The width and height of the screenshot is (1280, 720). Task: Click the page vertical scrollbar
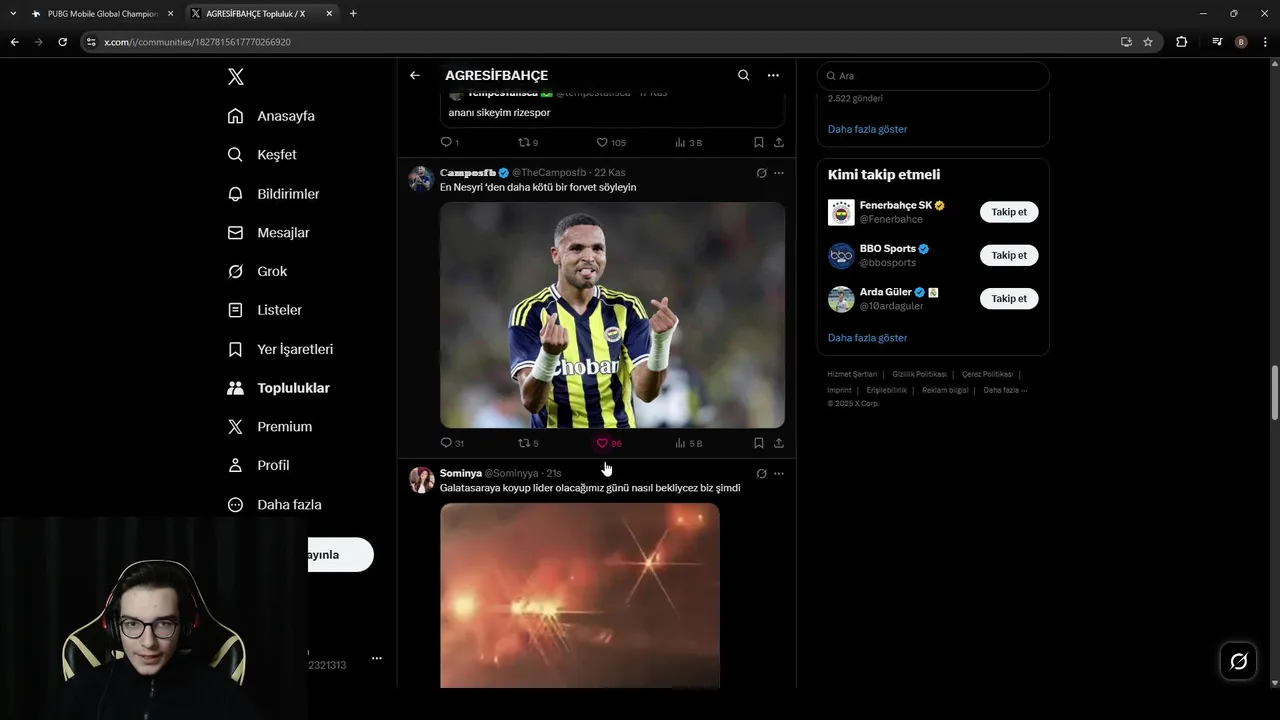tap(1274, 393)
